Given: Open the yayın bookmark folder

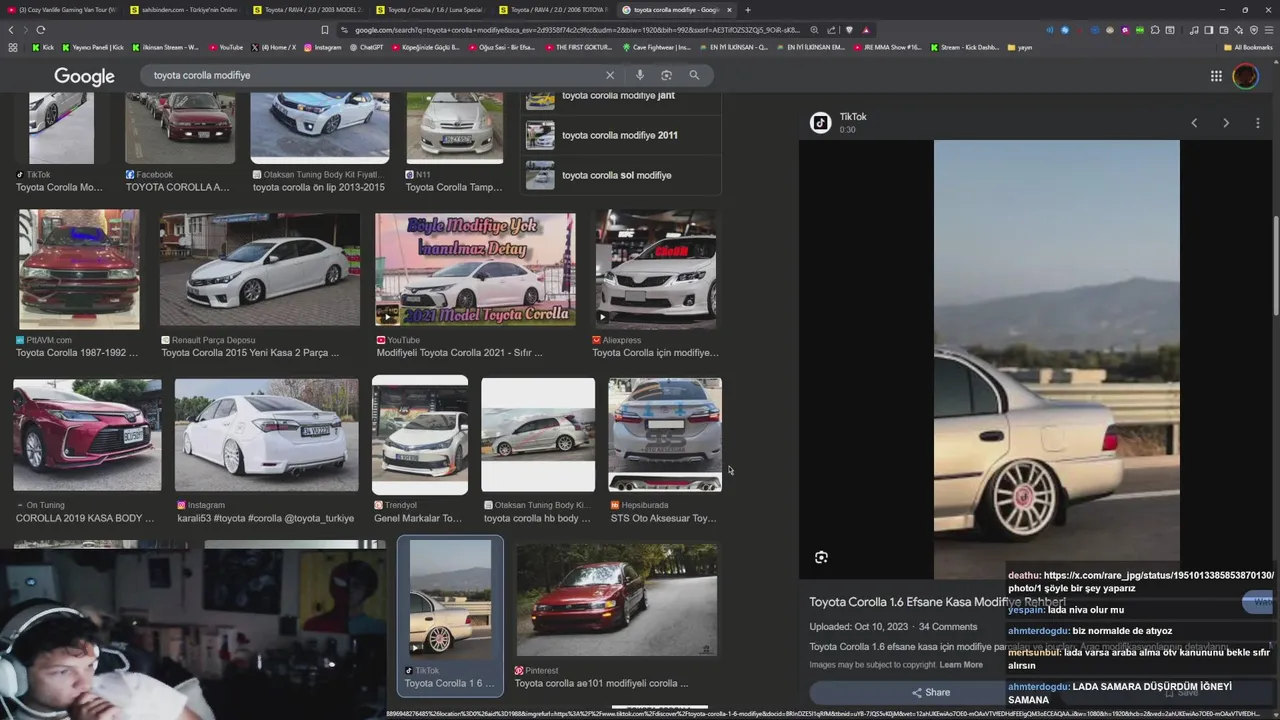Looking at the screenshot, I should 1020,47.
